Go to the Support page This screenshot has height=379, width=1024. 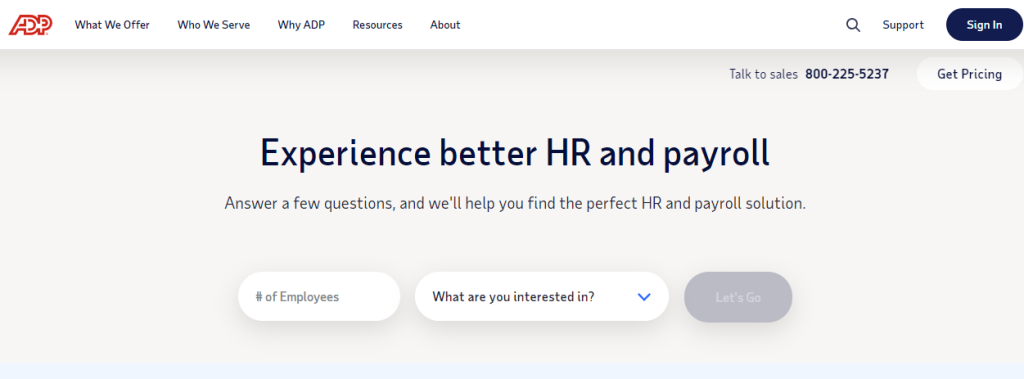pos(903,25)
